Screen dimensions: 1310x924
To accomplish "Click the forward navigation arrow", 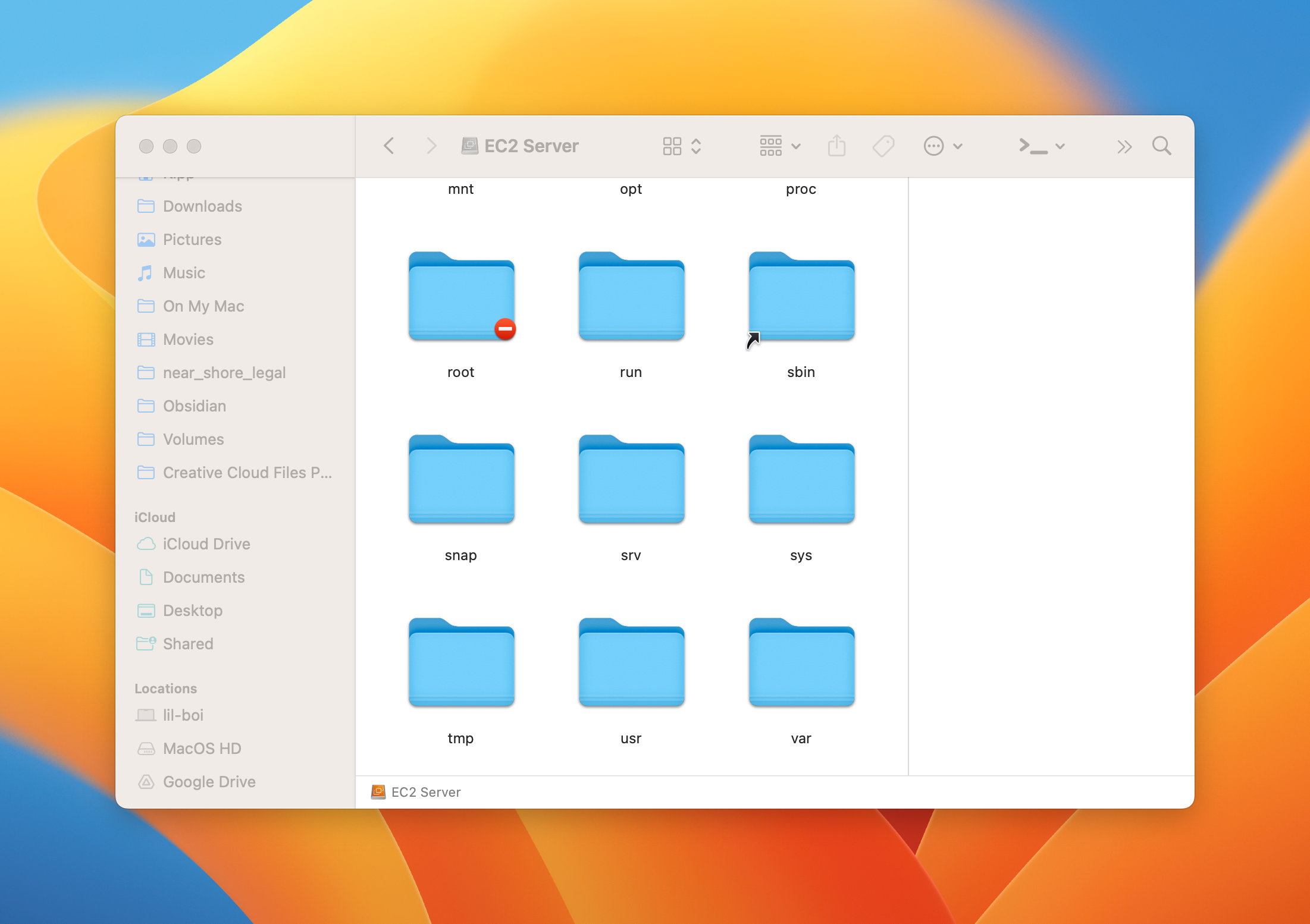I will tap(427, 146).
